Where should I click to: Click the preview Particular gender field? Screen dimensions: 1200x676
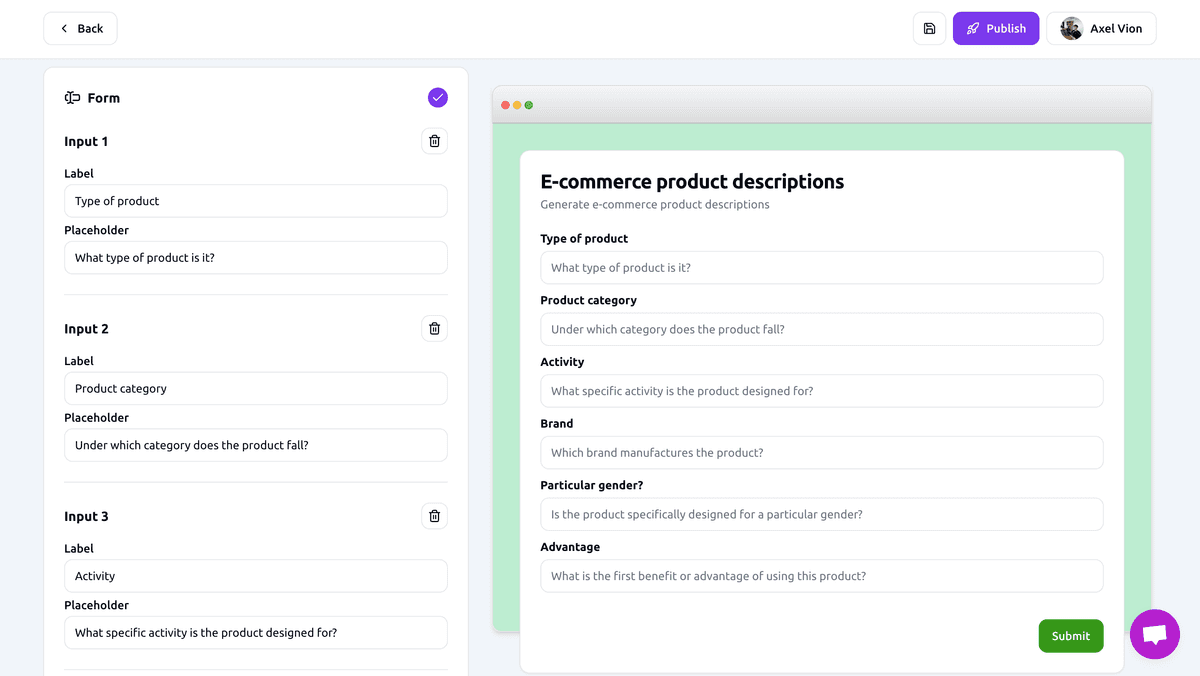click(x=821, y=515)
